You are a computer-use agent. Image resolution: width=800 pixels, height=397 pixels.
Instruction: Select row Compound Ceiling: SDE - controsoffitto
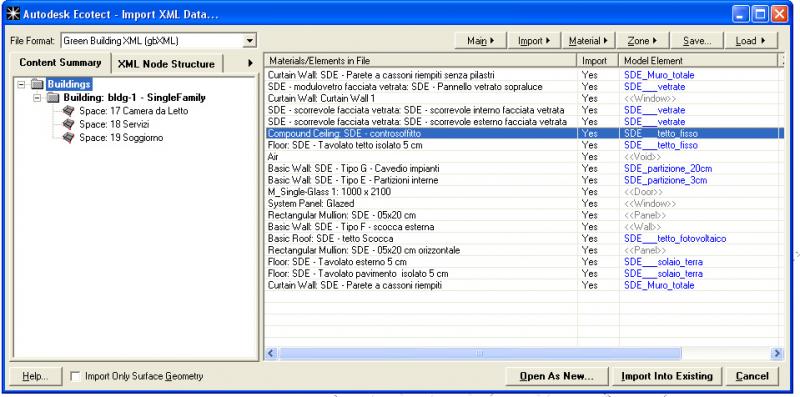point(524,133)
